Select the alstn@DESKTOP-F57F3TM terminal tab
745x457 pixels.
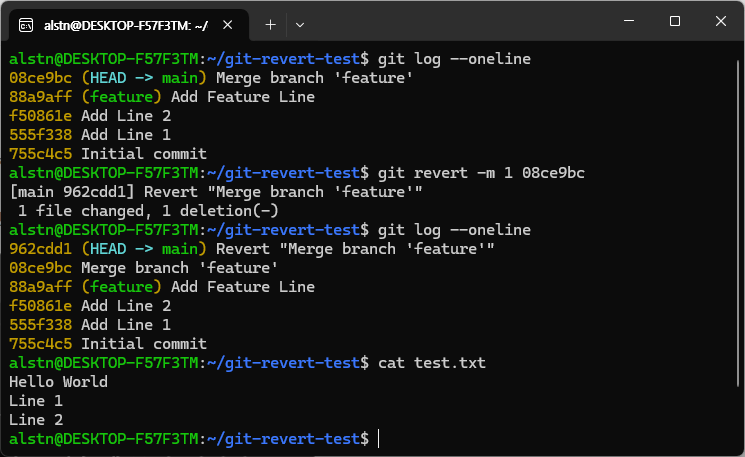[128, 25]
